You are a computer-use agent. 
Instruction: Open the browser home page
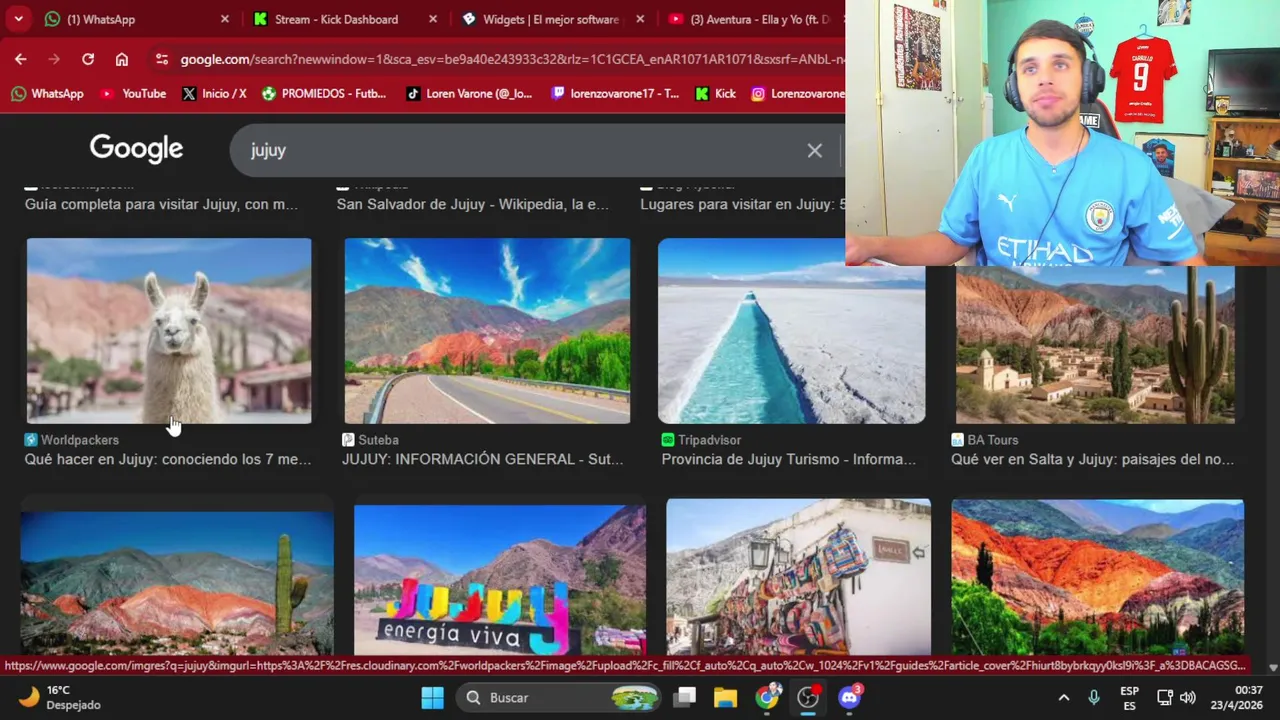[x=122, y=59]
